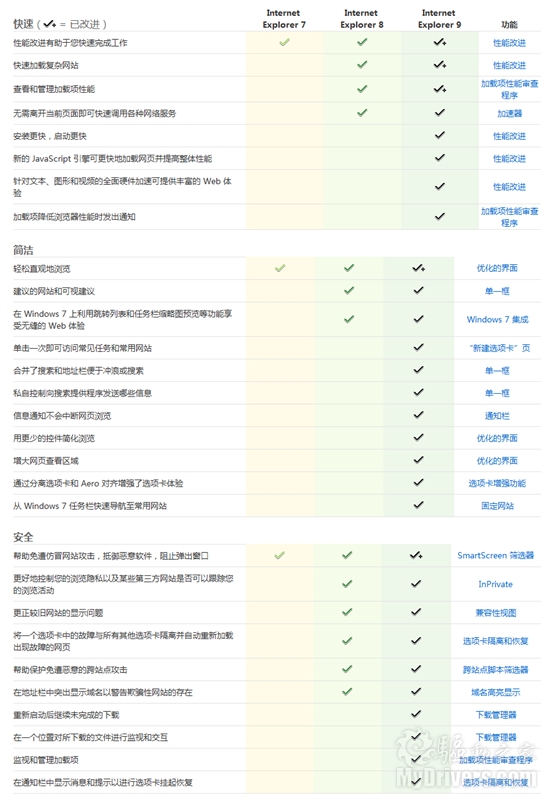The height and width of the screenshot is (801, 550).
Task: Click the IE9 improved checkmark in 查看和管理加载项性能 row
Action: click(440, 89)
